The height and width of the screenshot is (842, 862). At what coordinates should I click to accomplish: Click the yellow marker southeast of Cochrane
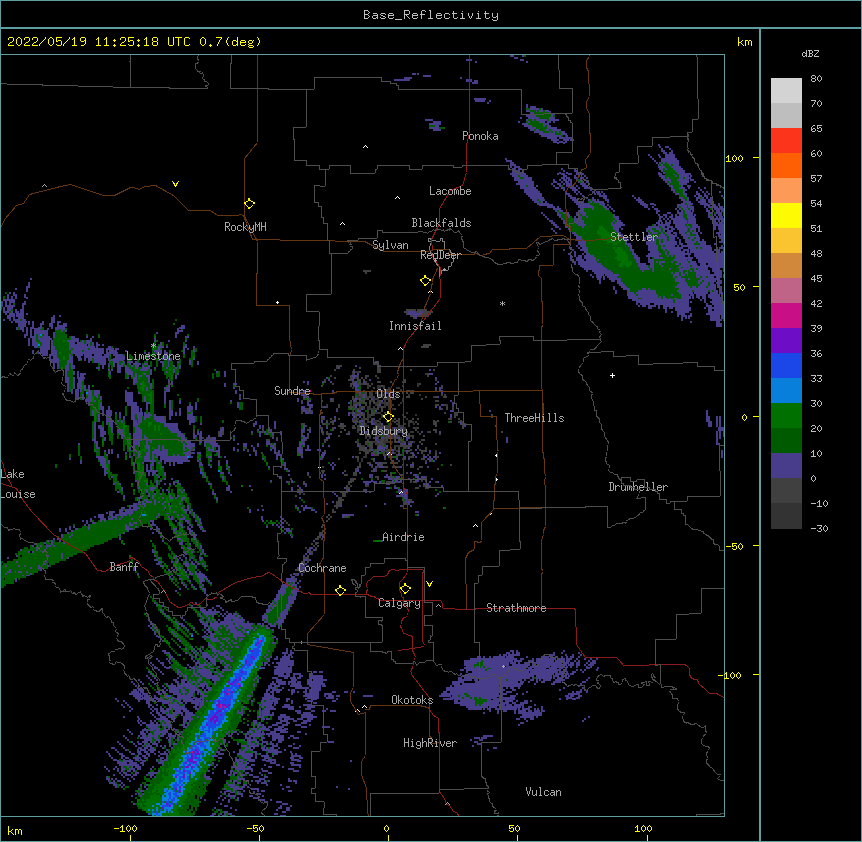coord(340,590)
